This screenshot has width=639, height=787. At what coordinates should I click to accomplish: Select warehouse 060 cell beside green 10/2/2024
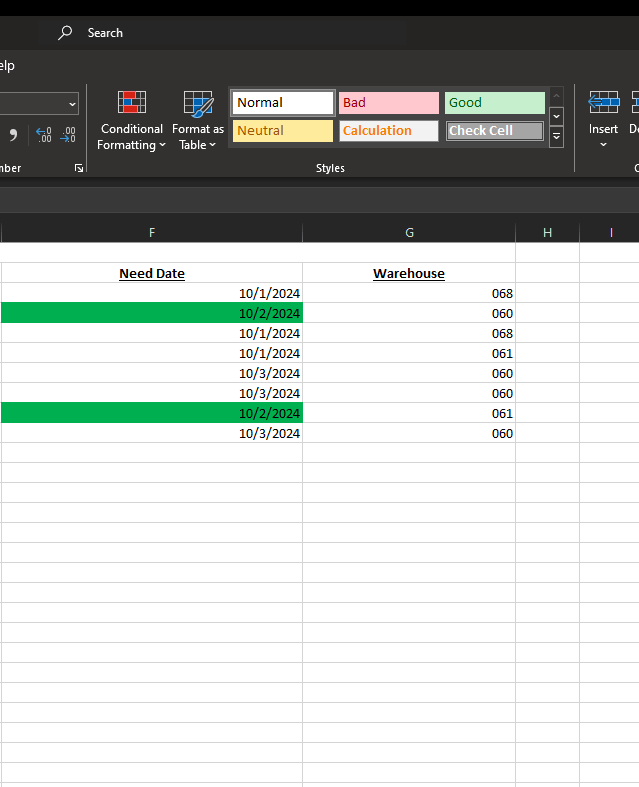pos(409,313)
